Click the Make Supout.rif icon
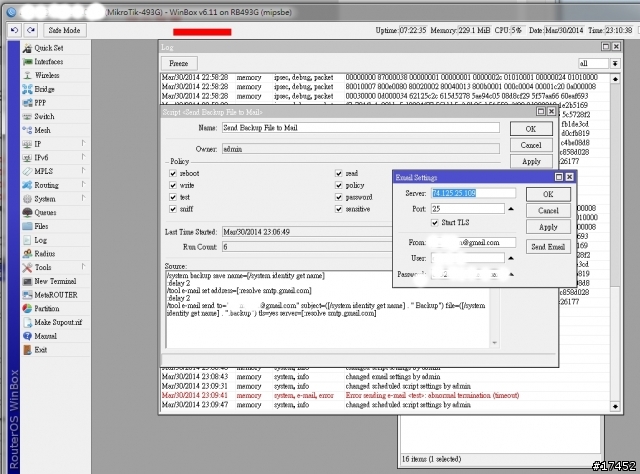Image resolution: width=640 pixels, height=474 pixels. pyautogui.click(x=27, y=323)
